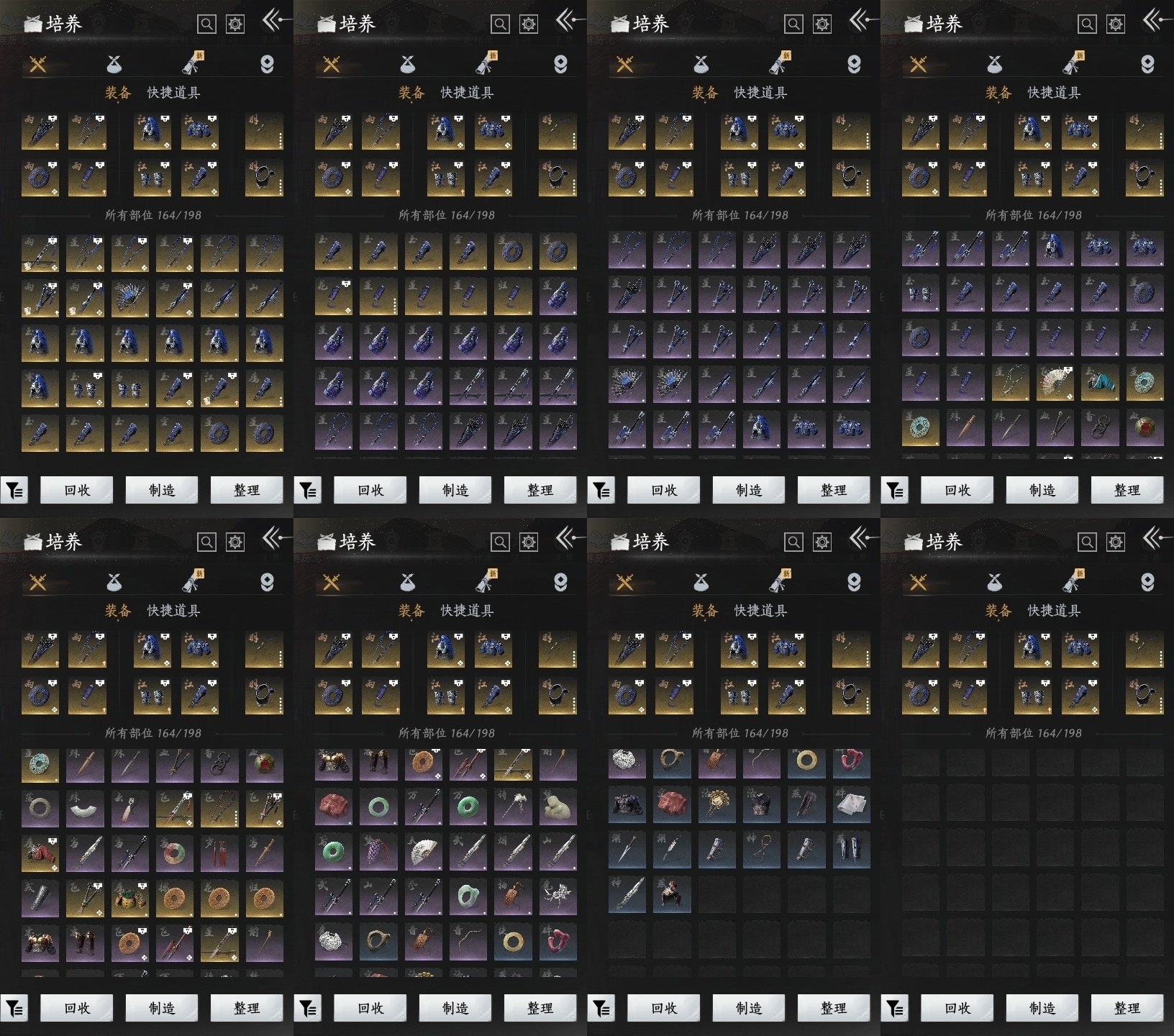1174x1036 pixels.
Task: Select the purple grape cluster item in the bottom row's second panel
Action: [x=378, y=853]
